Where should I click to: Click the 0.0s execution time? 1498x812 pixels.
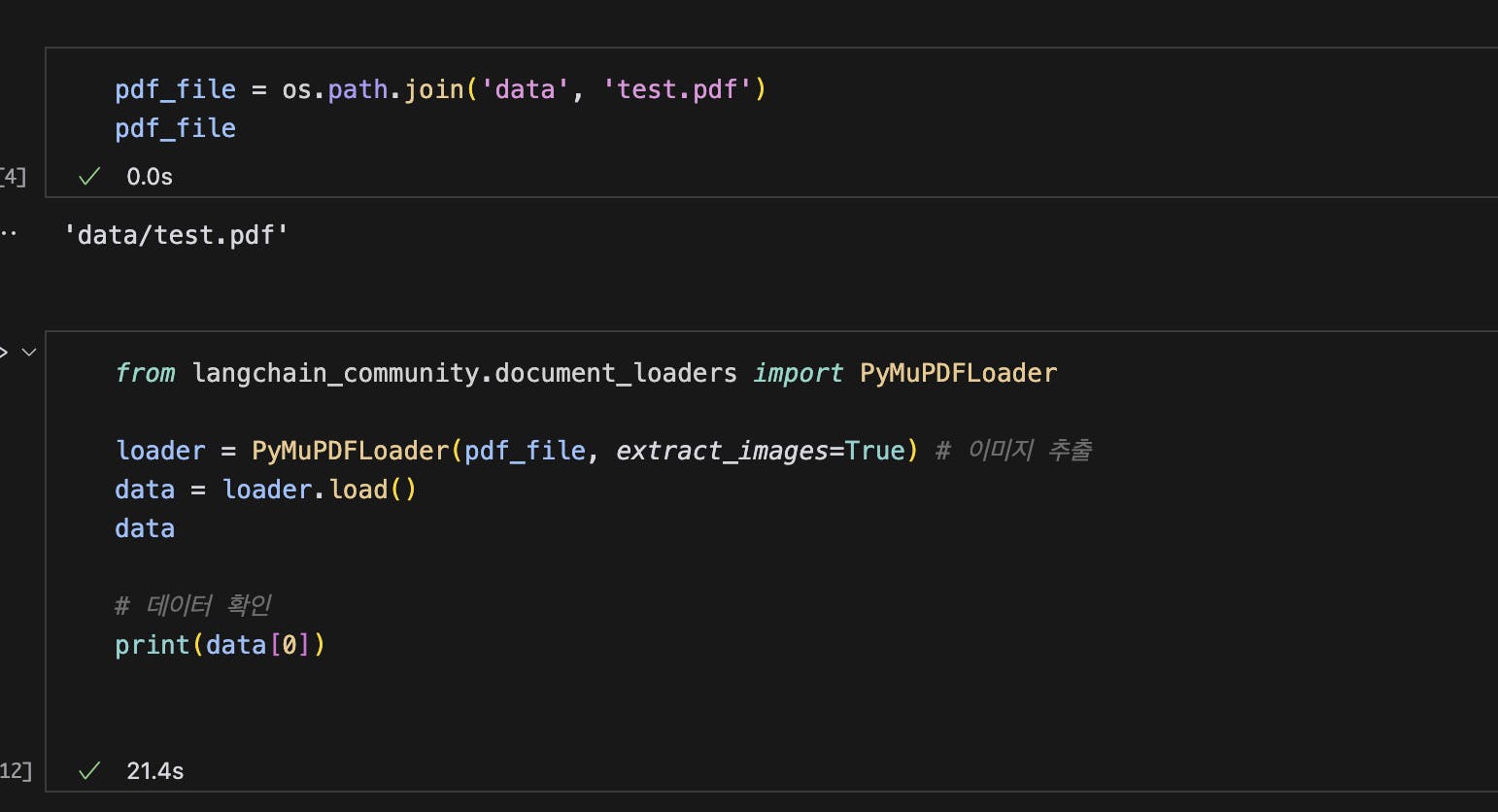pos(150,176)
